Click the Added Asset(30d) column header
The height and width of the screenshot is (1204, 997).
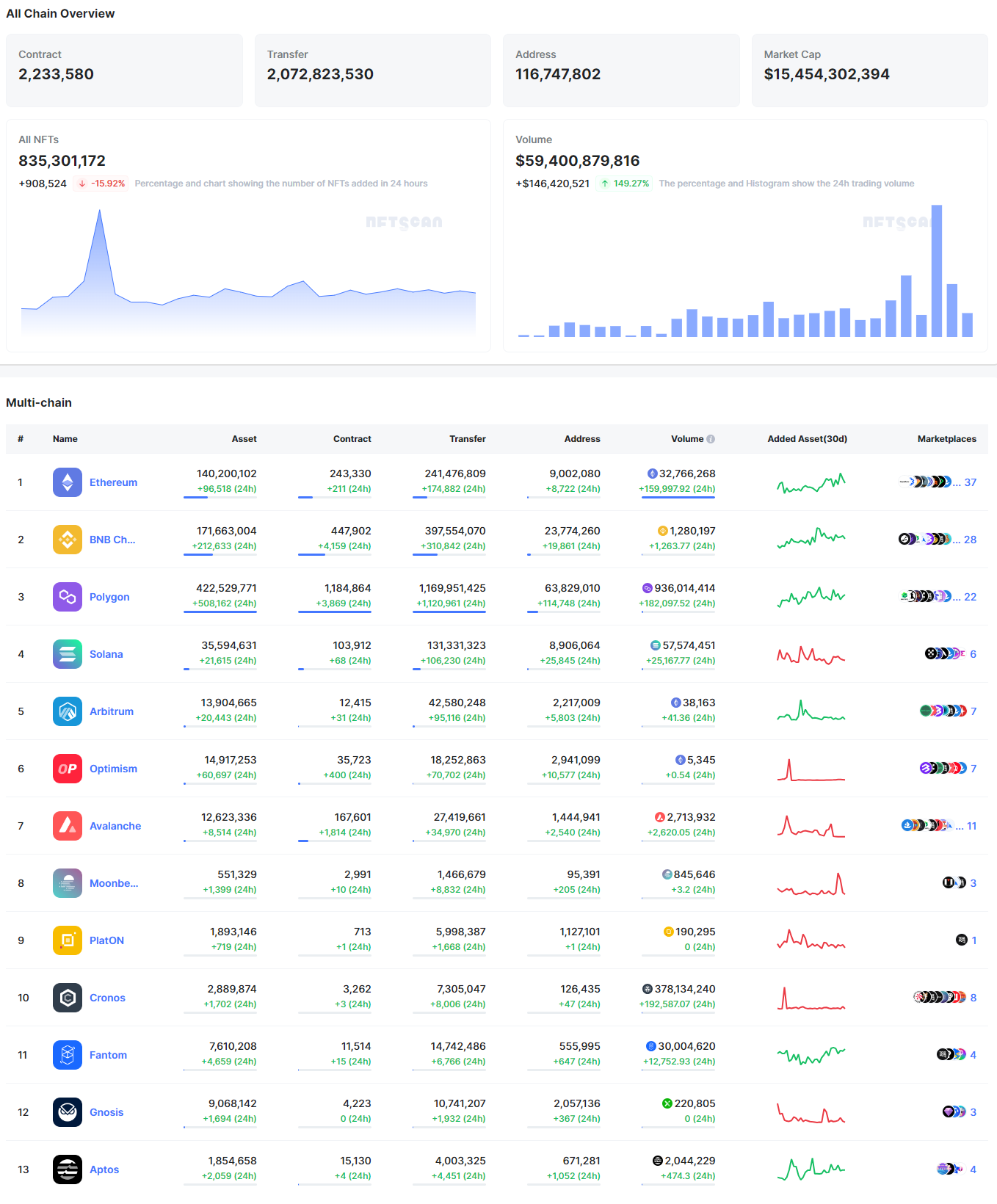pos(808,439)
